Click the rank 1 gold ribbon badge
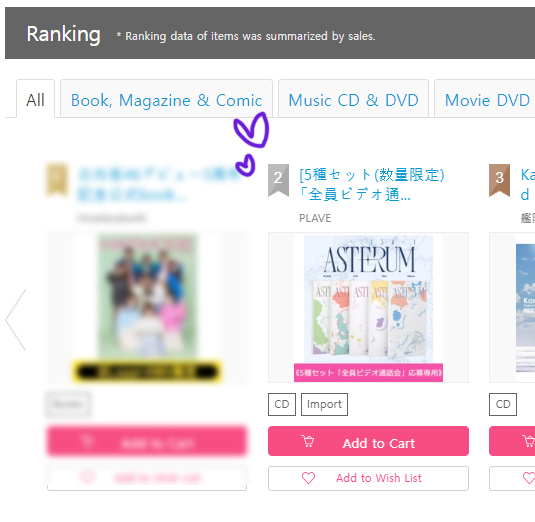 57,180
